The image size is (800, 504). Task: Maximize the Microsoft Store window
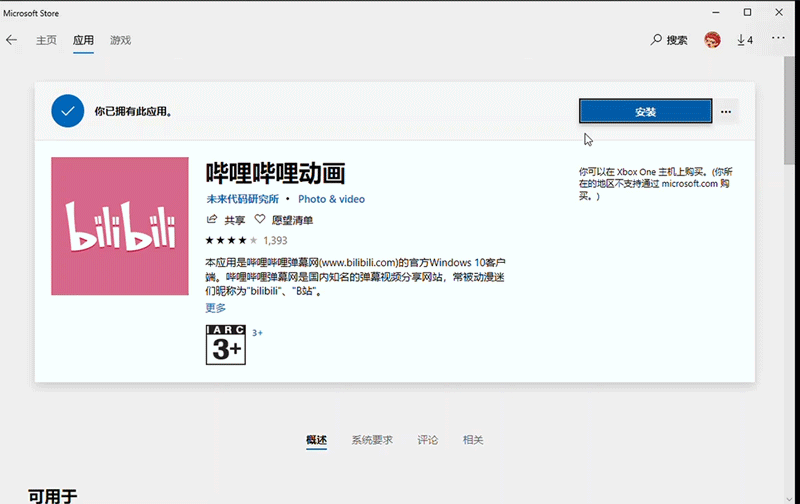[747, 12]
